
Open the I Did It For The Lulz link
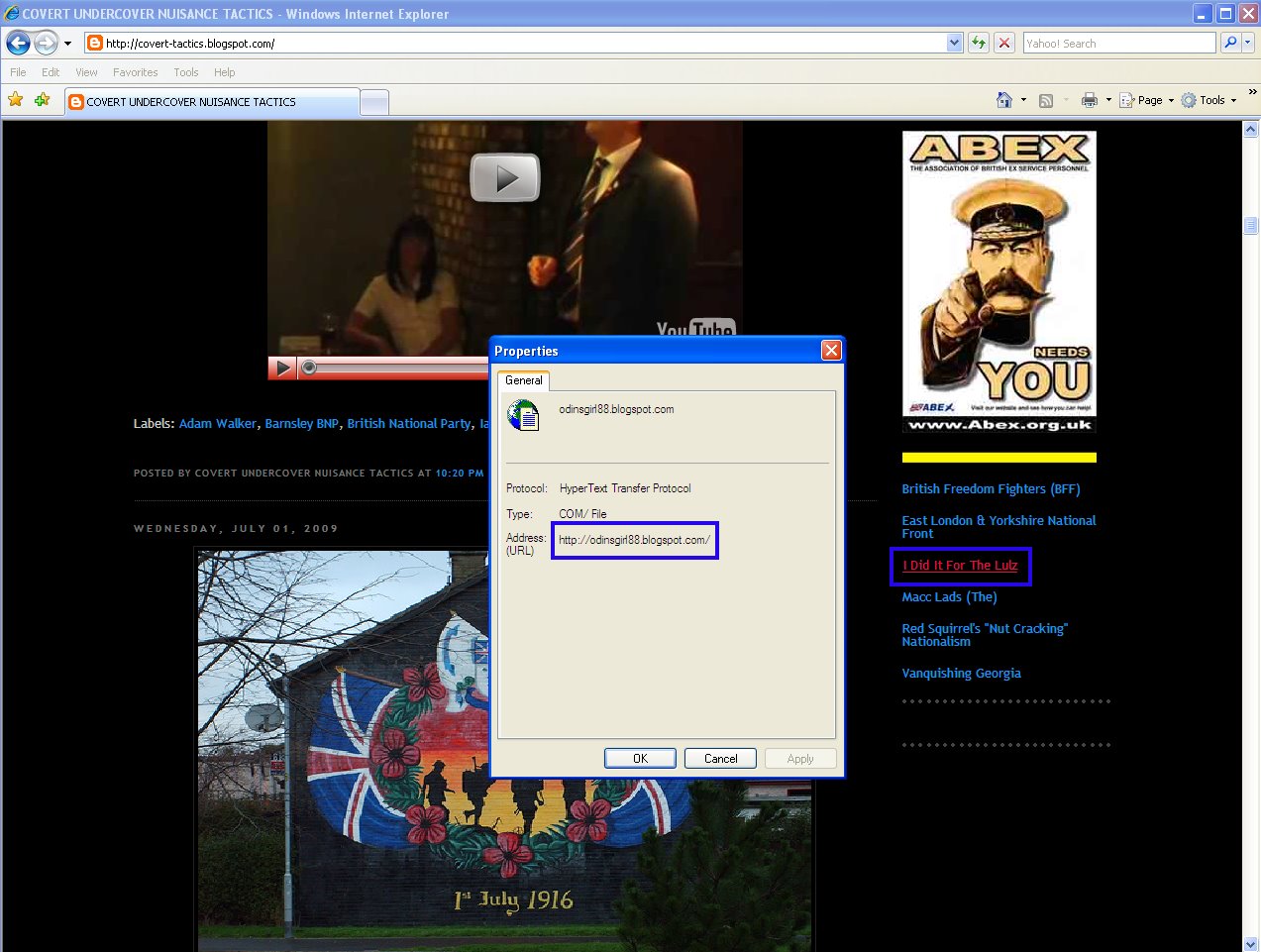pyautogui.click(x=960, y=566)
